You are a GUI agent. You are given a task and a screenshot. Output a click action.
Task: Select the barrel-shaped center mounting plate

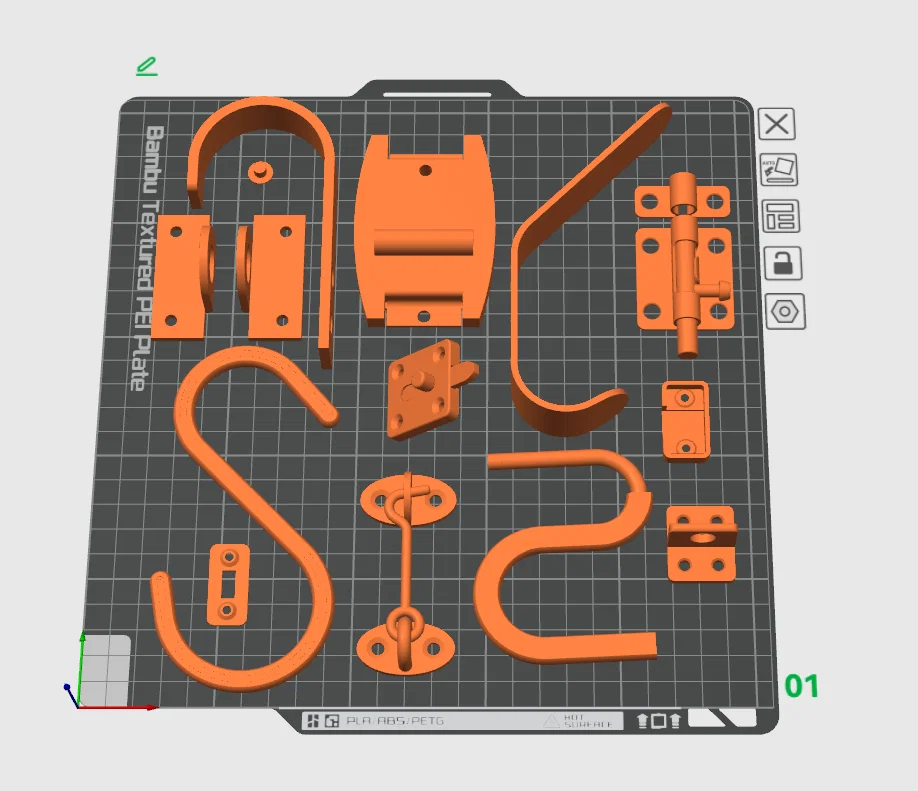424,231
